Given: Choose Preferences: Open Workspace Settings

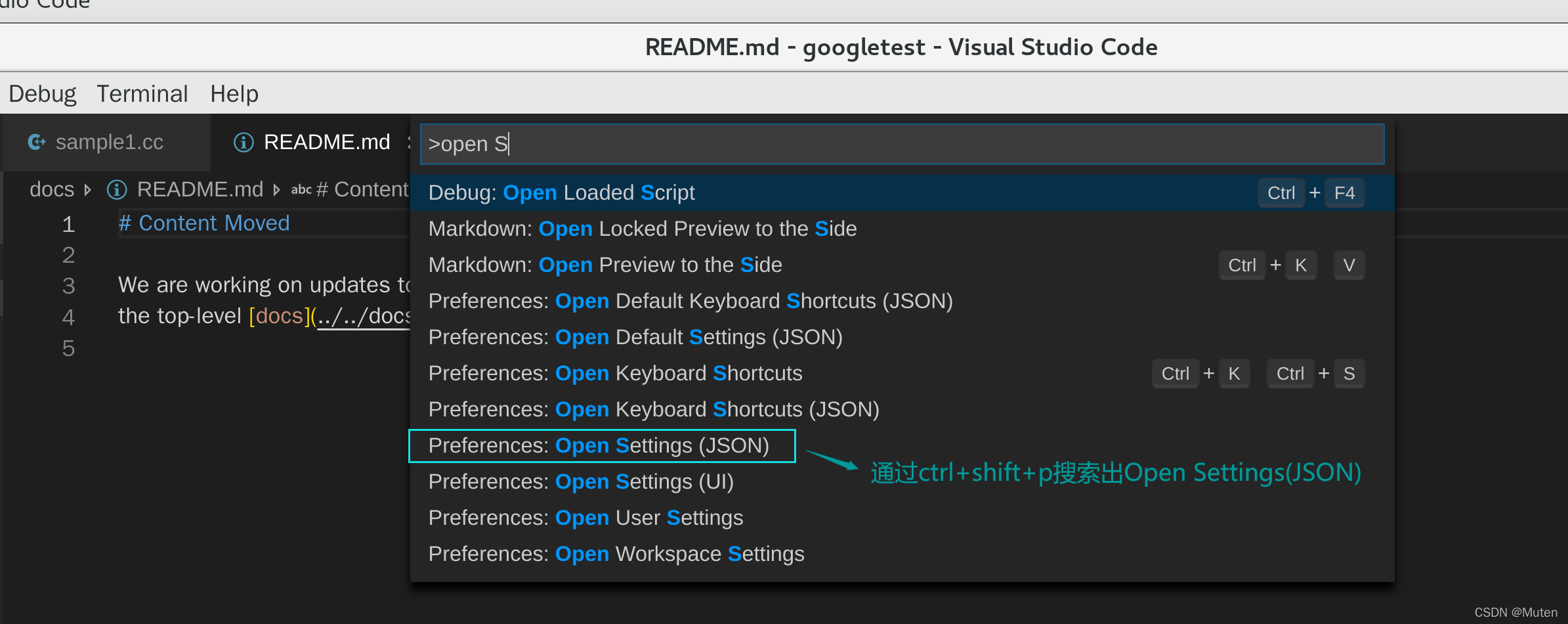Looking at the screenshot, I should [902, 554].
